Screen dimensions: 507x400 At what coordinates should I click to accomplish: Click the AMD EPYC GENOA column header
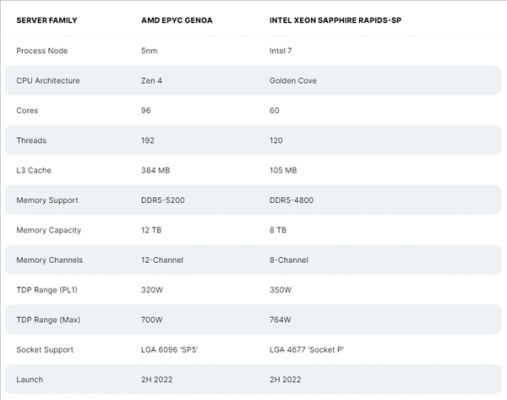177,20
